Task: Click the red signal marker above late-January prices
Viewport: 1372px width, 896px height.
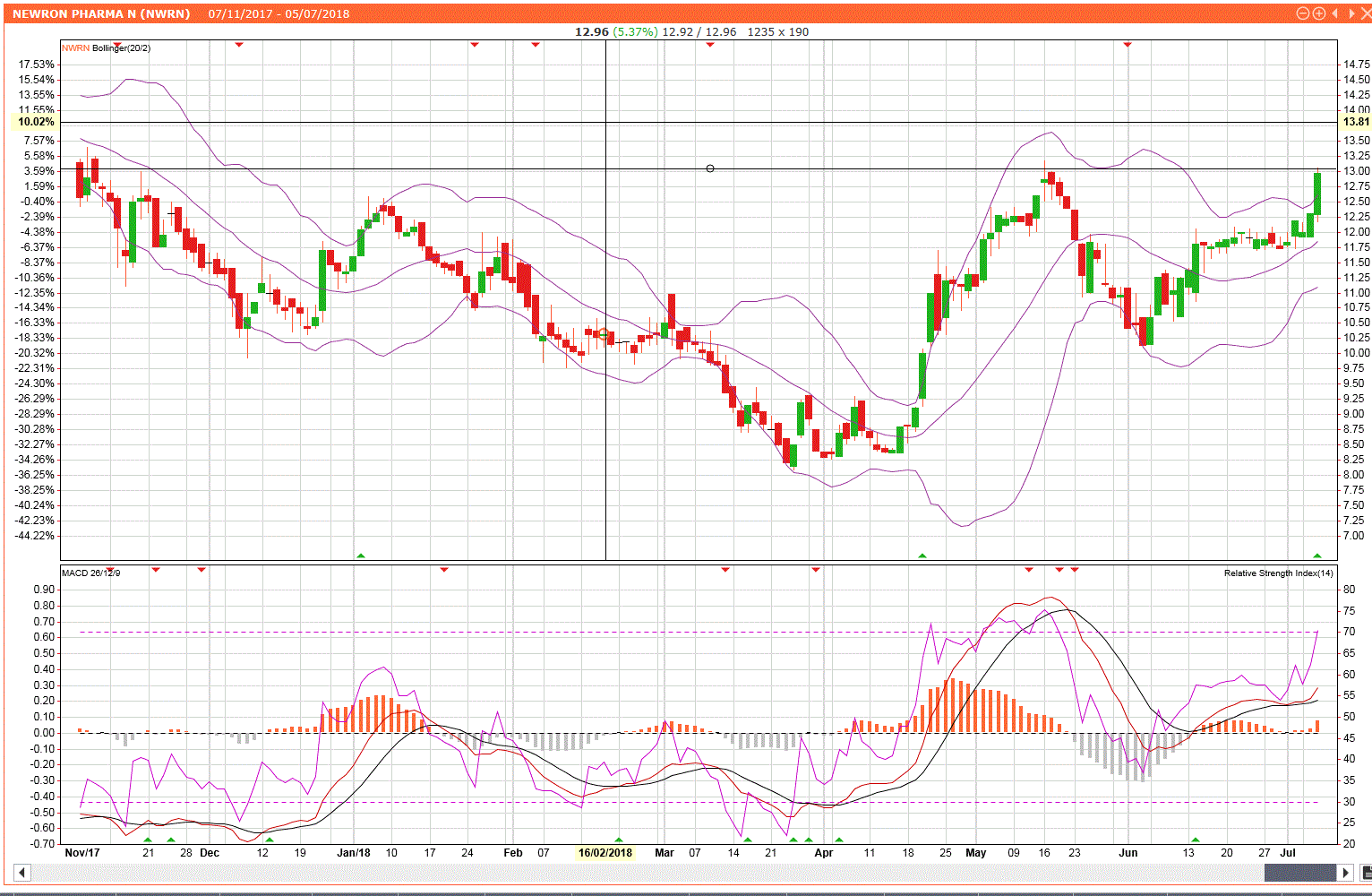Action: point(476,44)
